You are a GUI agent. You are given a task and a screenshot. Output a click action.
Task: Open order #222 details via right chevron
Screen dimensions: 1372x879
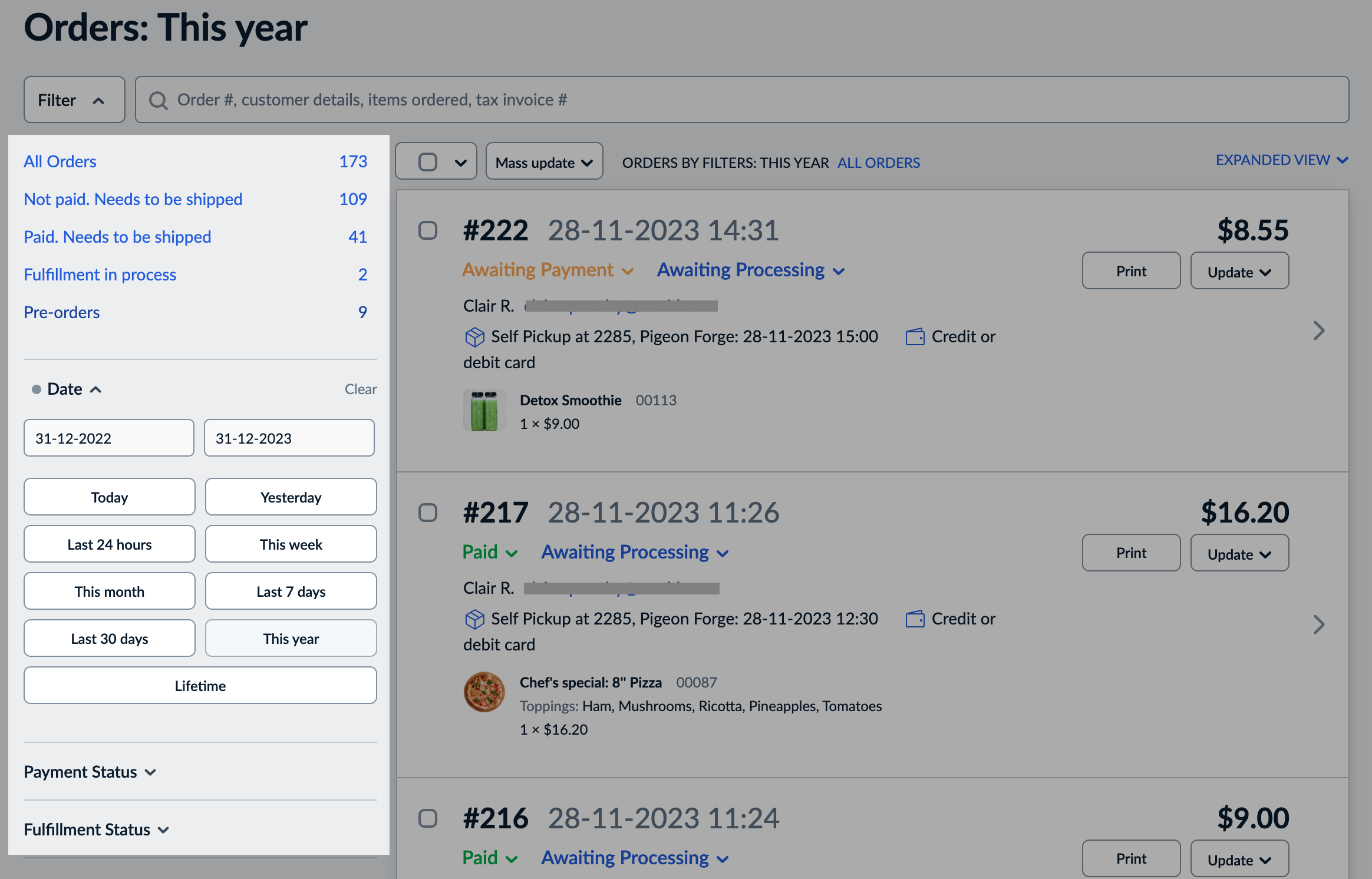[1319, 331]
